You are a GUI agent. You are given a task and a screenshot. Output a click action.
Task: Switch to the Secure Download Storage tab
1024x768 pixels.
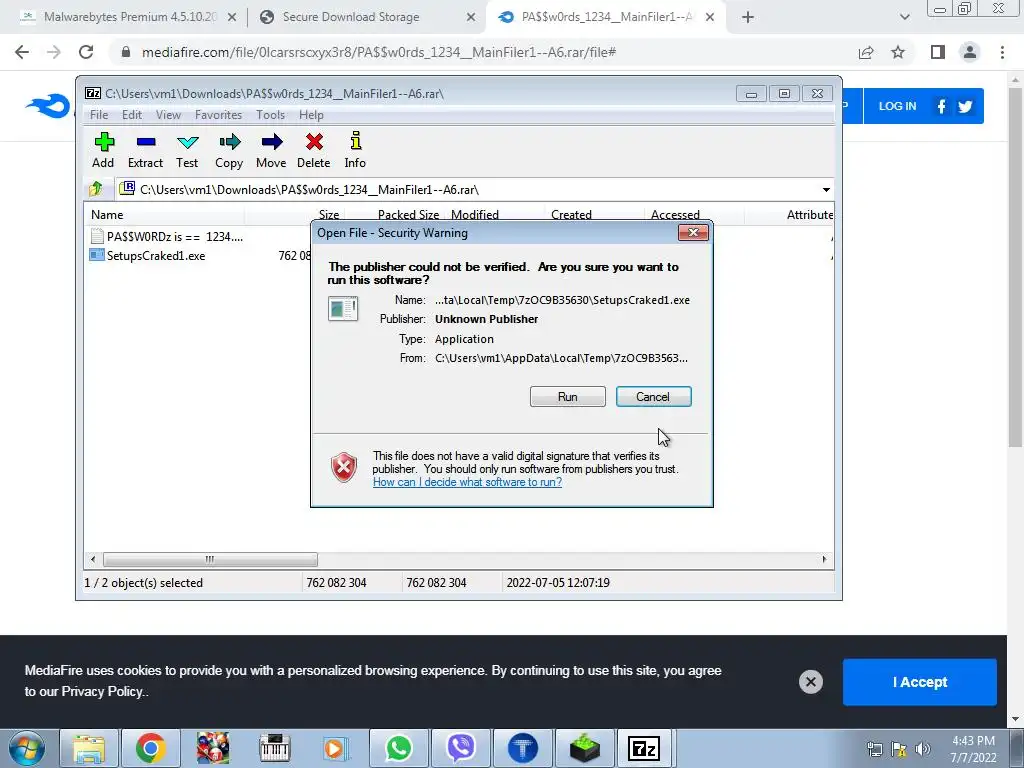[x=351, y=17]
